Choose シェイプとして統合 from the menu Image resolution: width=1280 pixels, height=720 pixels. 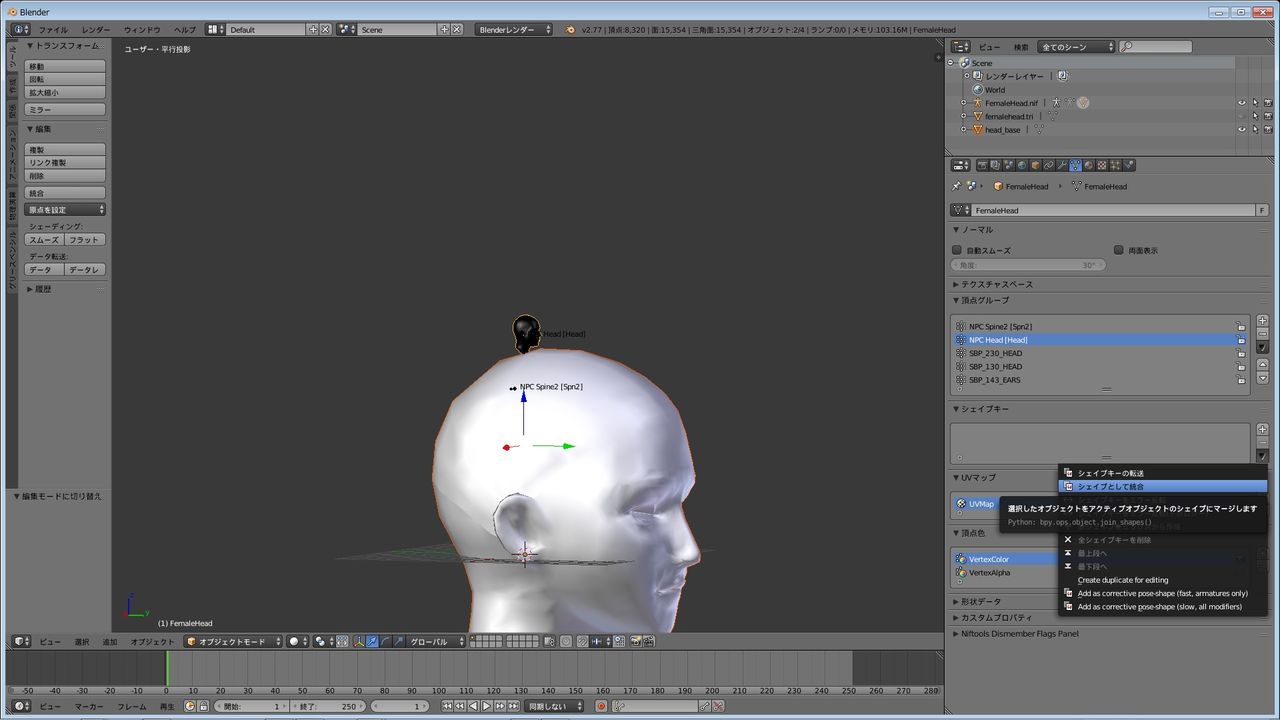1162,486
